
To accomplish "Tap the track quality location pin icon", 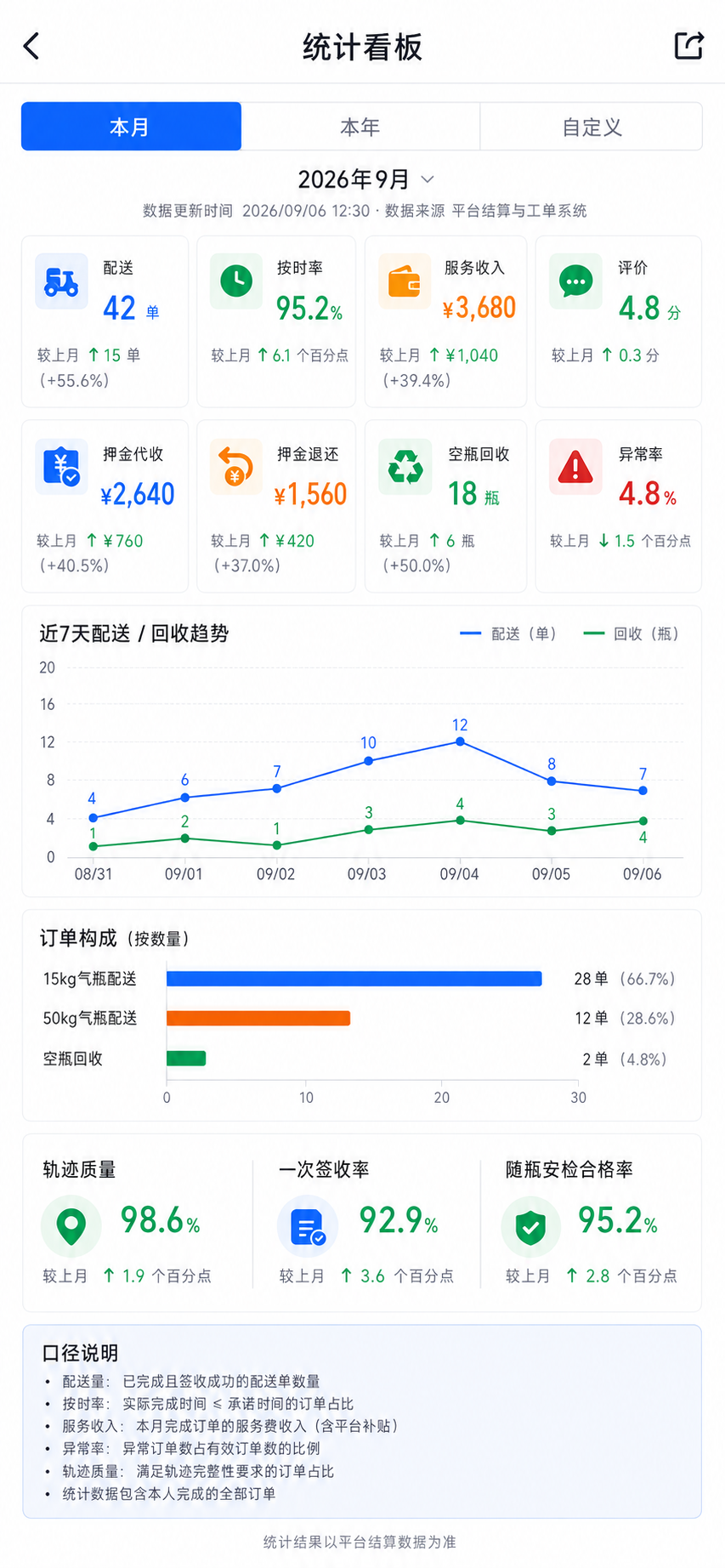I will pyautogui.click(x=71, y=1227).
